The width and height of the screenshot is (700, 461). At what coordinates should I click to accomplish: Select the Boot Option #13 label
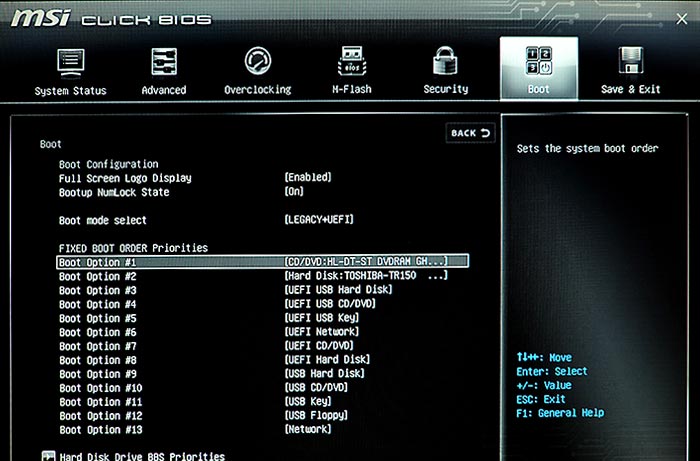(100, 430)
